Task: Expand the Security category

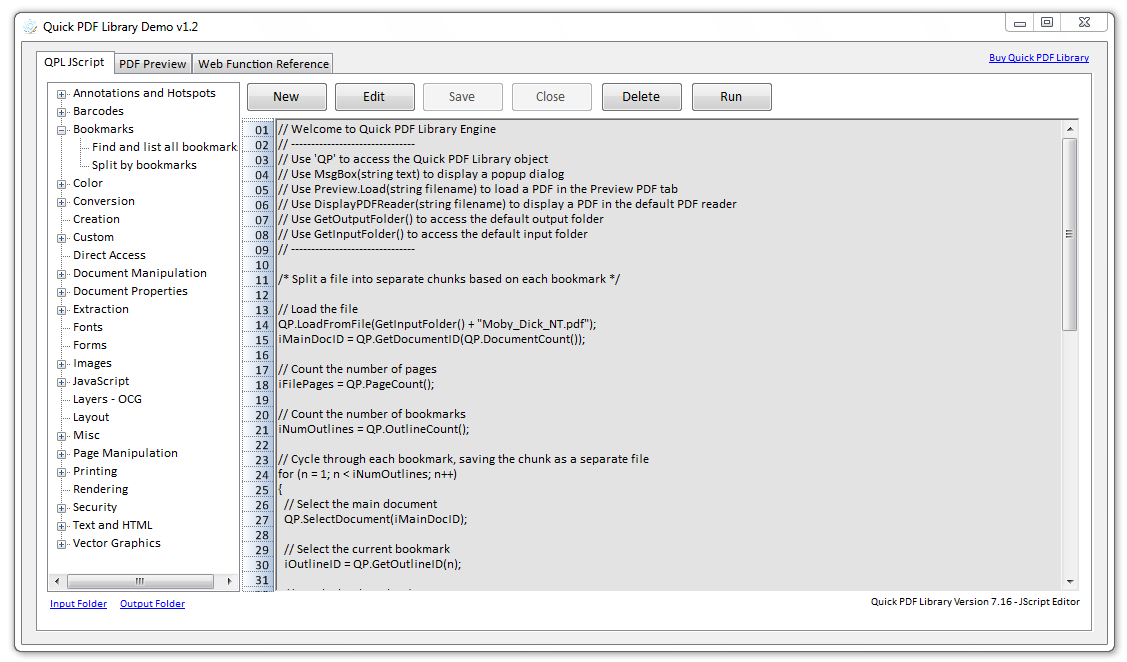Action: (62, 508)
